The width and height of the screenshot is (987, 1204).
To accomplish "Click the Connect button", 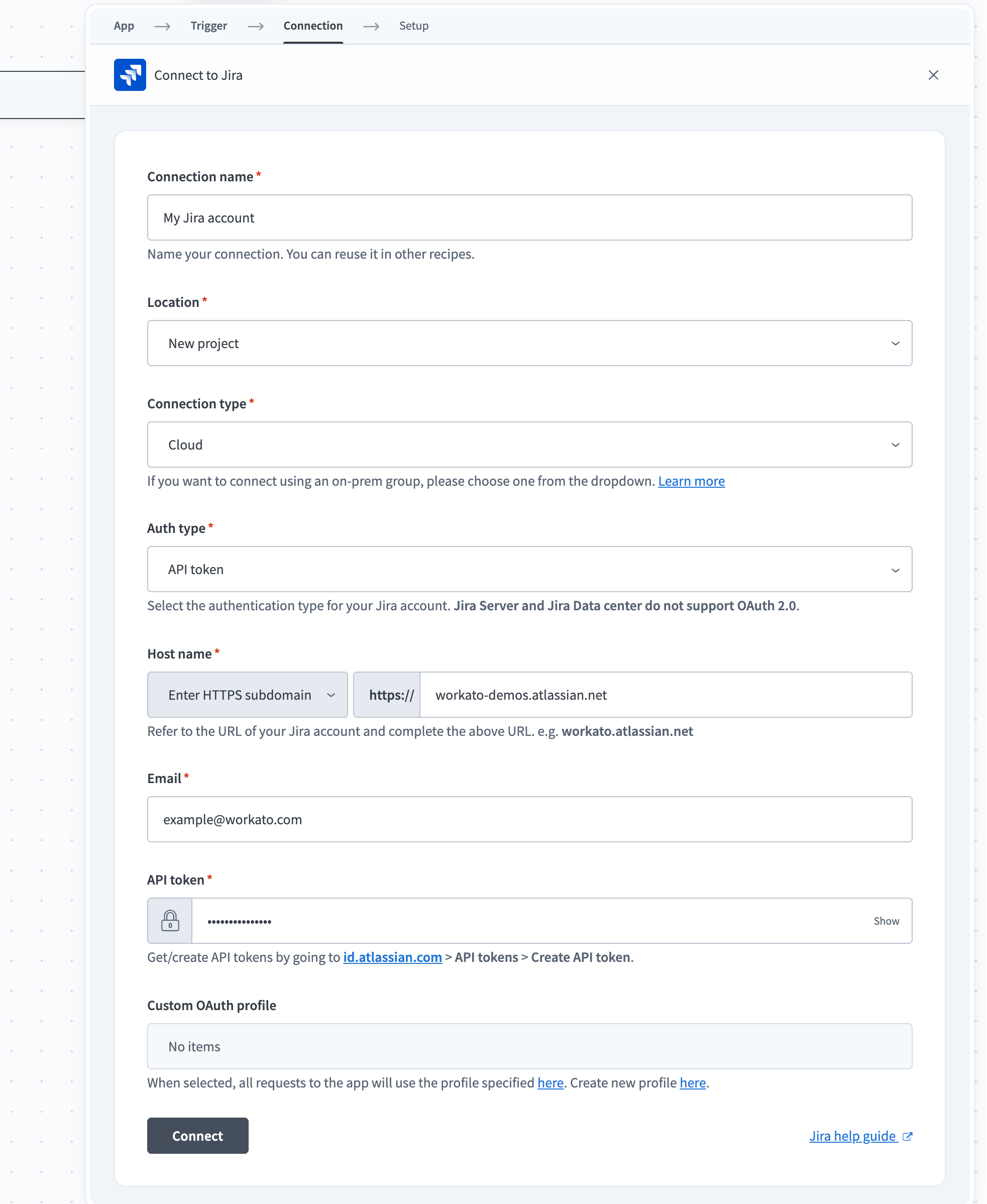I will click(x=198, y=1136).
